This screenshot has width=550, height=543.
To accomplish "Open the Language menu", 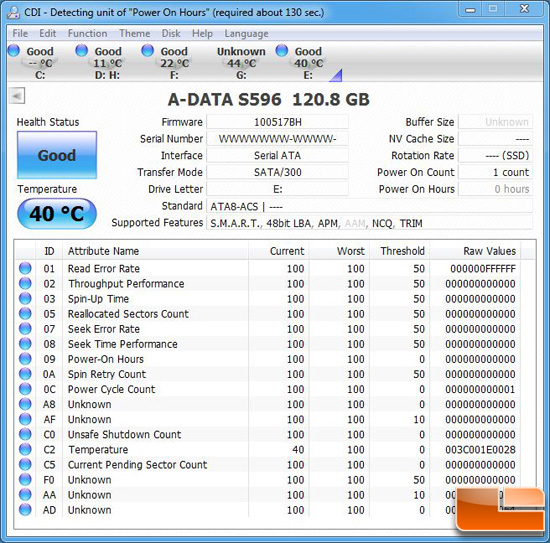I will pyautogui.click(x=246, y=33).
